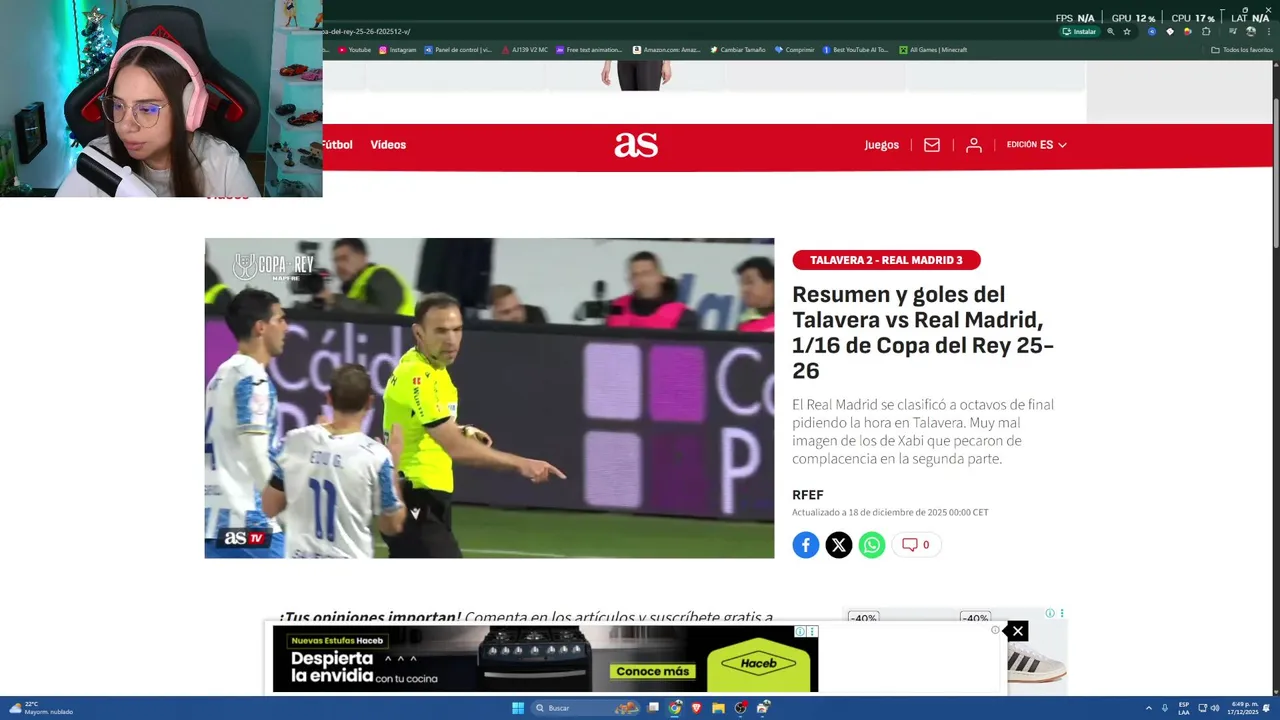Screen dimensions: 1280x720
Task: Click the Task View icon on taskbar
Action: 653,708
